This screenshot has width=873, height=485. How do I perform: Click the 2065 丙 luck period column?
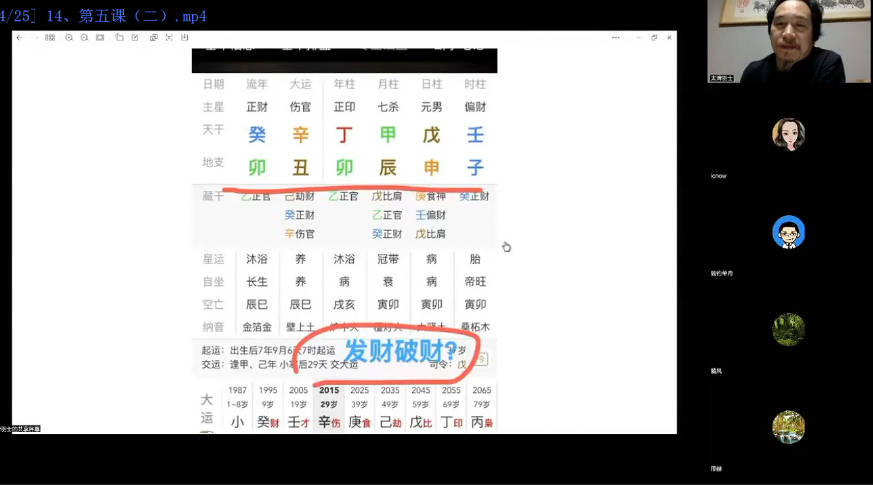tap(481, 410)
